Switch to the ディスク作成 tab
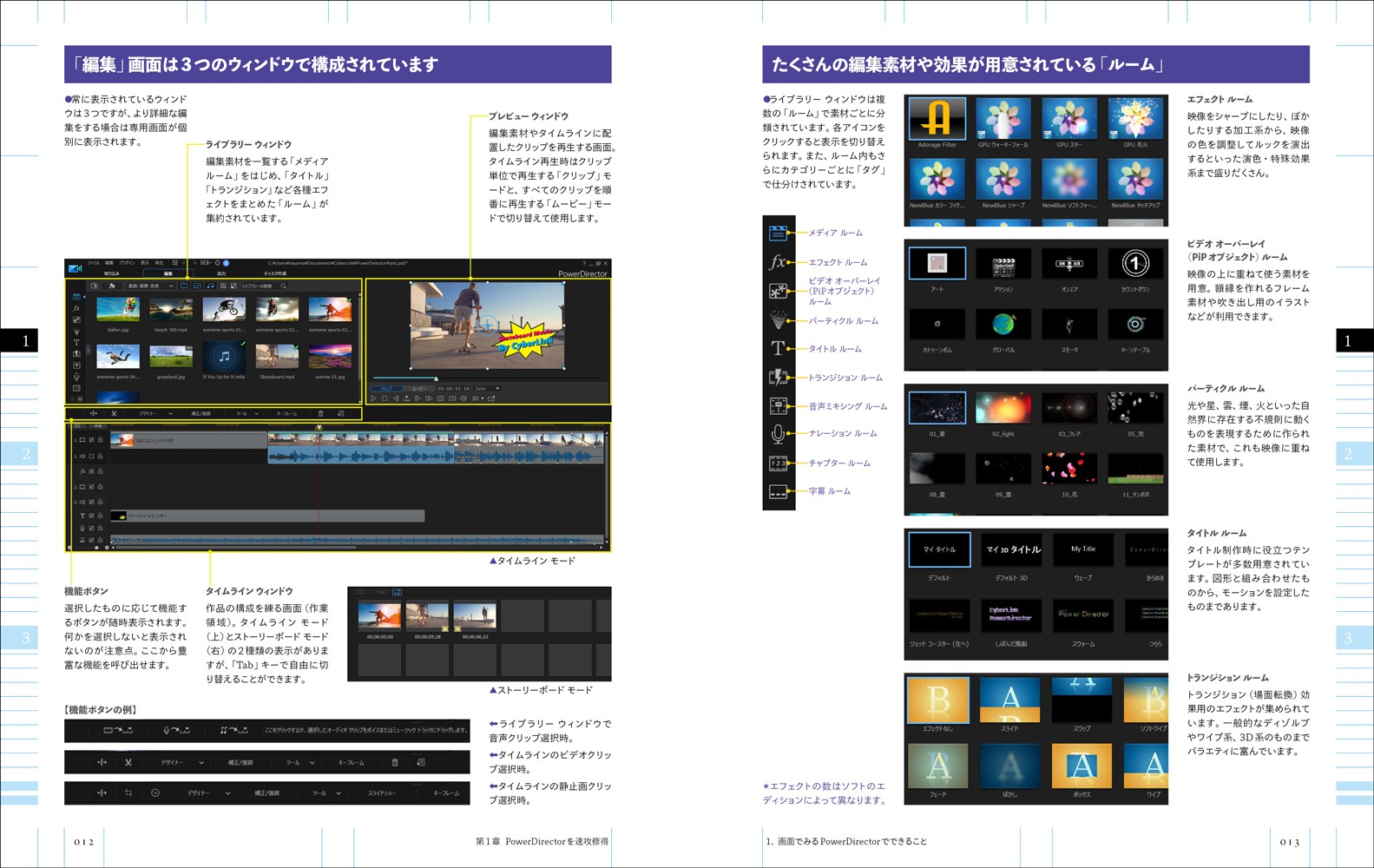Viewport: 1374px width, 868px height. (275, 273)
